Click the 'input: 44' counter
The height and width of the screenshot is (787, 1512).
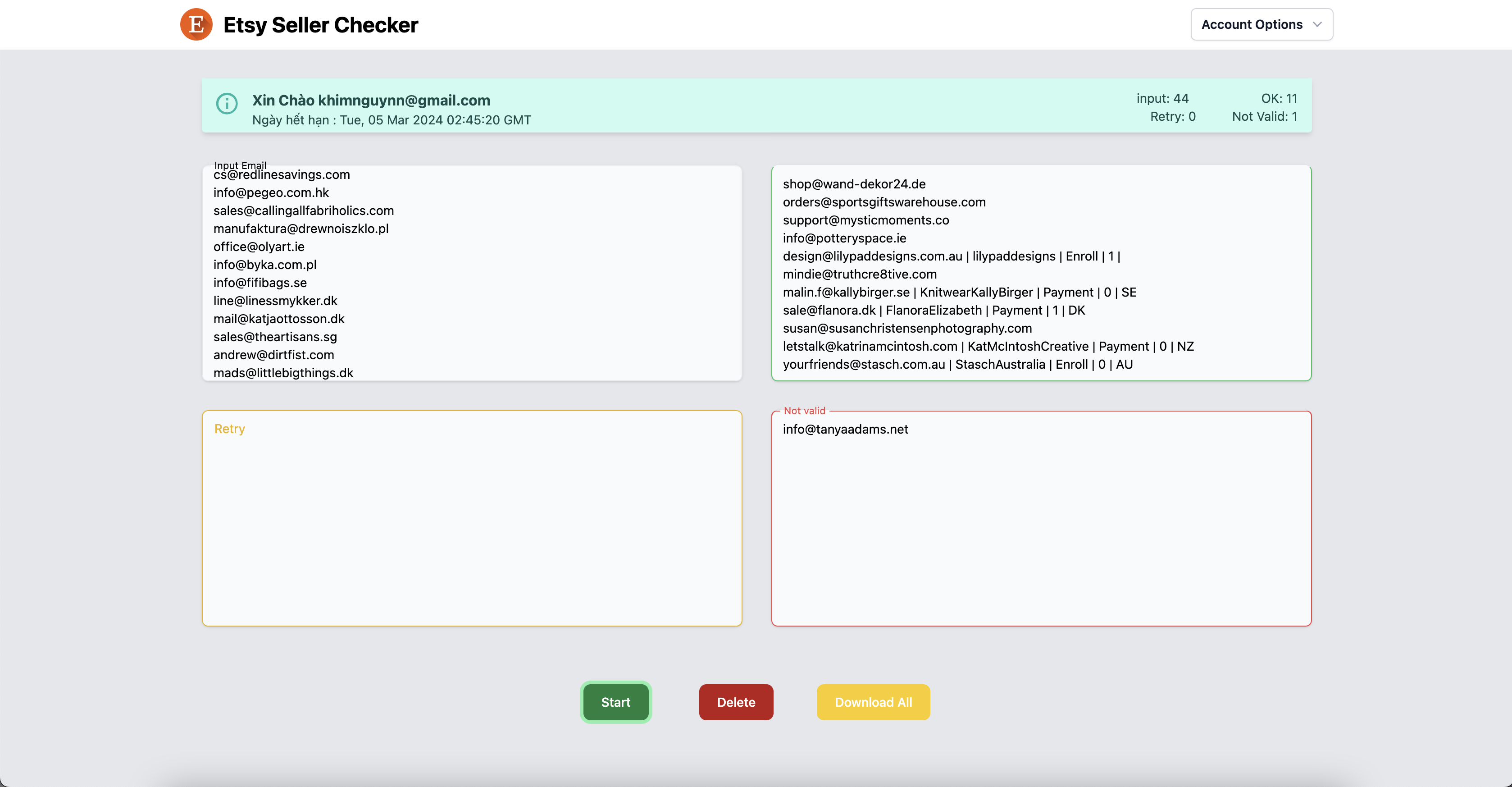point(1162,98)
